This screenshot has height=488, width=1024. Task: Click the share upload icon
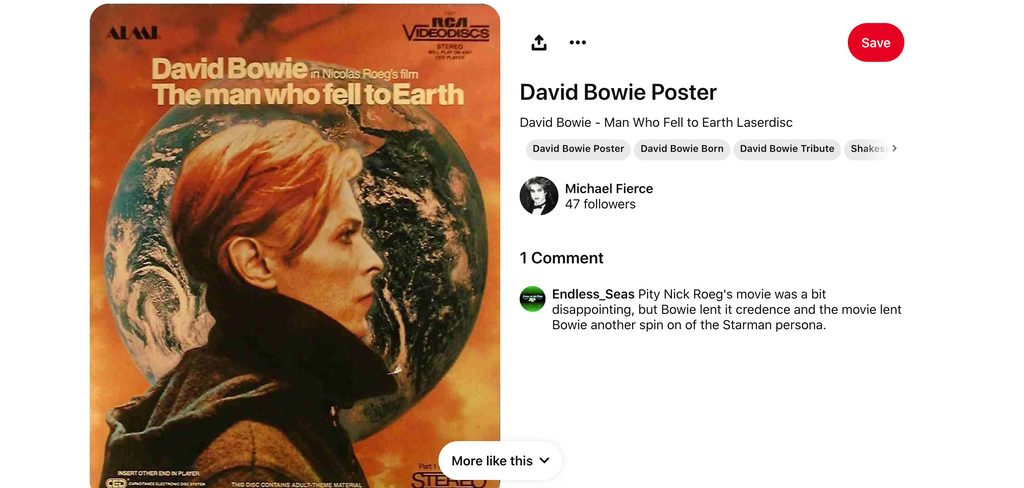(539, 42)
